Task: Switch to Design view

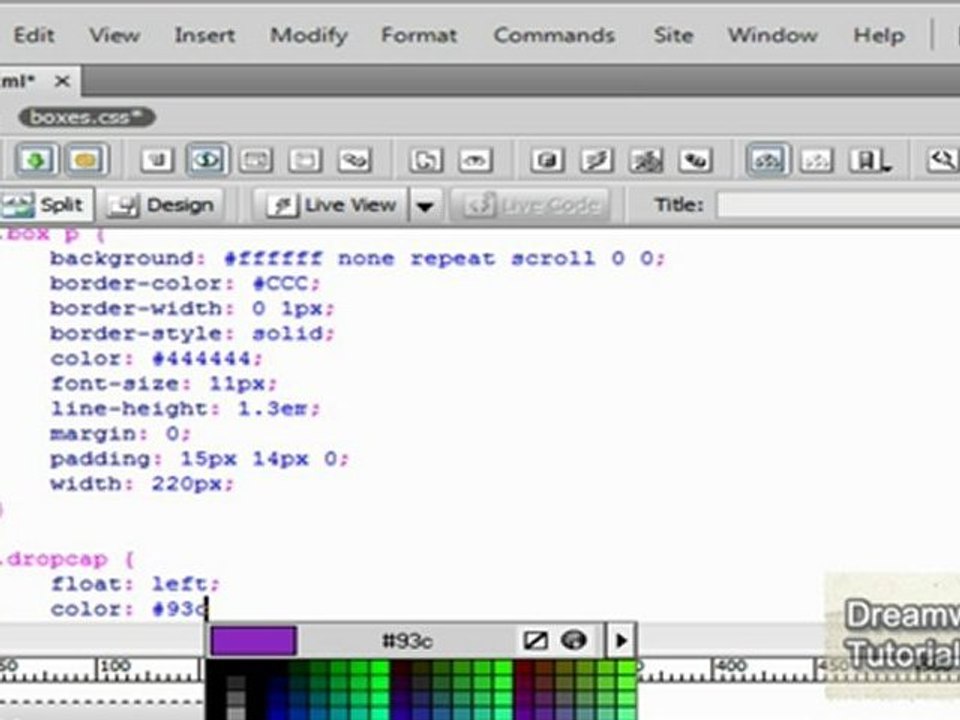Action: click(161, 205)
